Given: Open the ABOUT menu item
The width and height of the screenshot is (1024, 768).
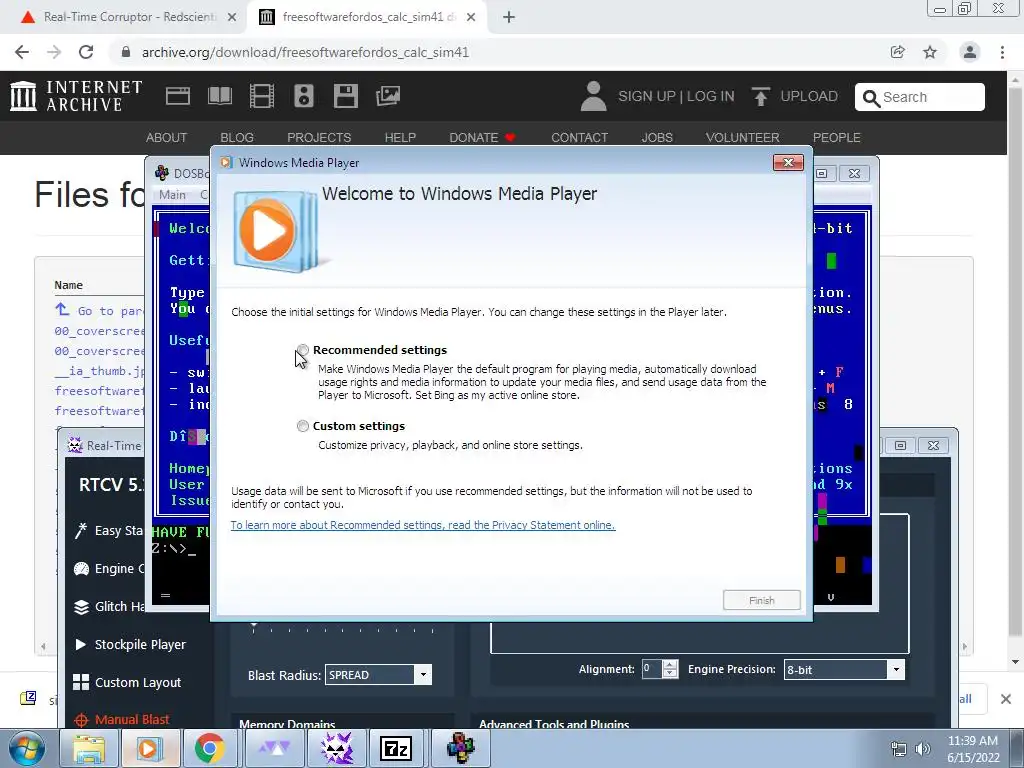Looking at the screenshot, I should (x=167, y=138).
